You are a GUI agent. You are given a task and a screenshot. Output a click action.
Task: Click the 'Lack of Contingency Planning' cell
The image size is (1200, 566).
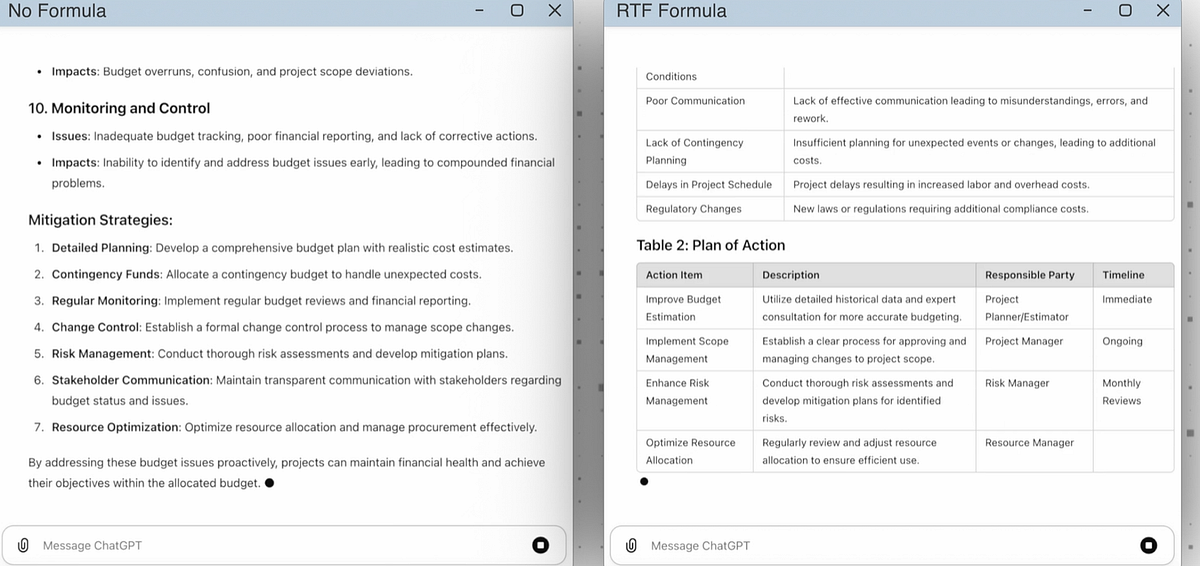(710, 152)
